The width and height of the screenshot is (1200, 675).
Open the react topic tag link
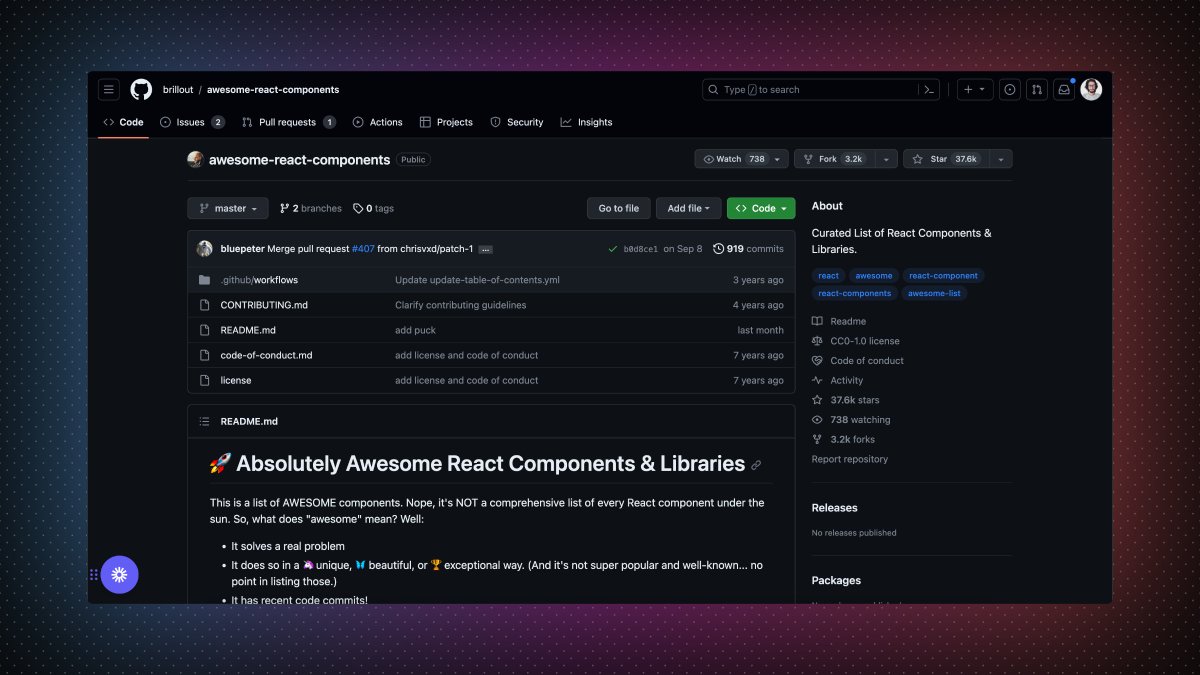828,275
